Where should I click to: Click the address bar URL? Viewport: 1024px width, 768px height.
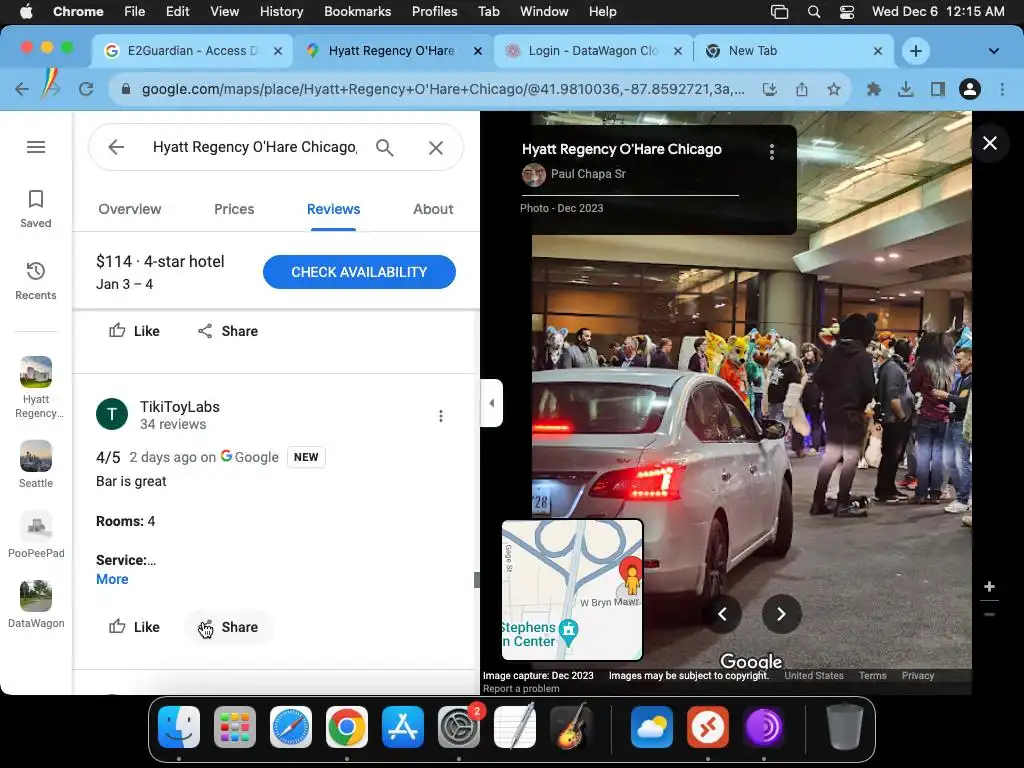coord(443,89)
